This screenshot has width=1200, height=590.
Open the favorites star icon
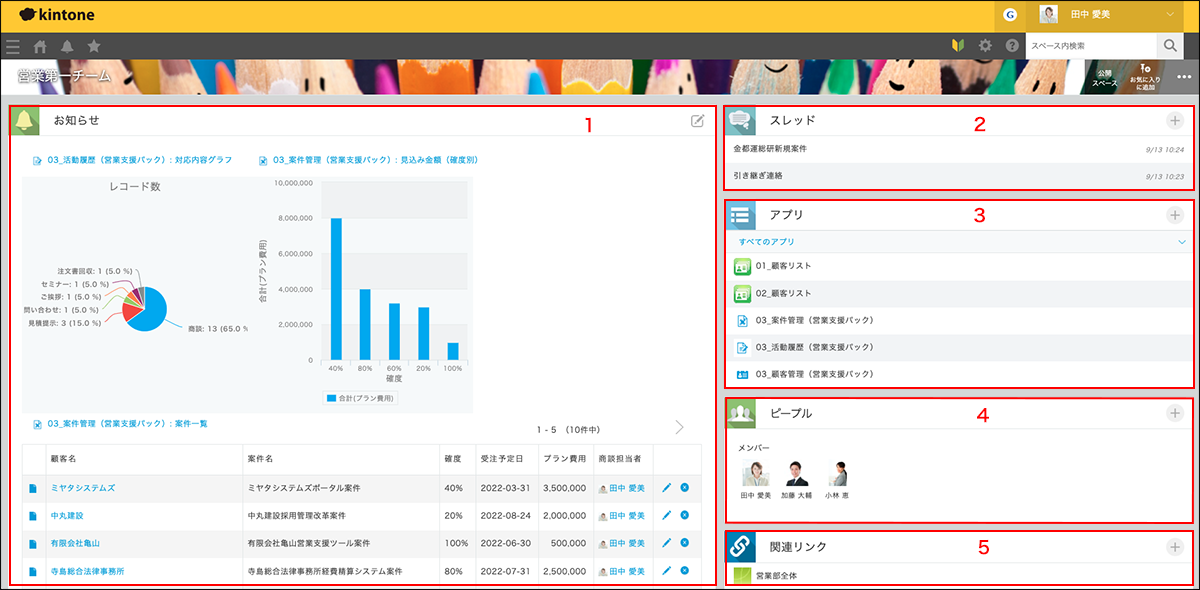pos(94,46)
